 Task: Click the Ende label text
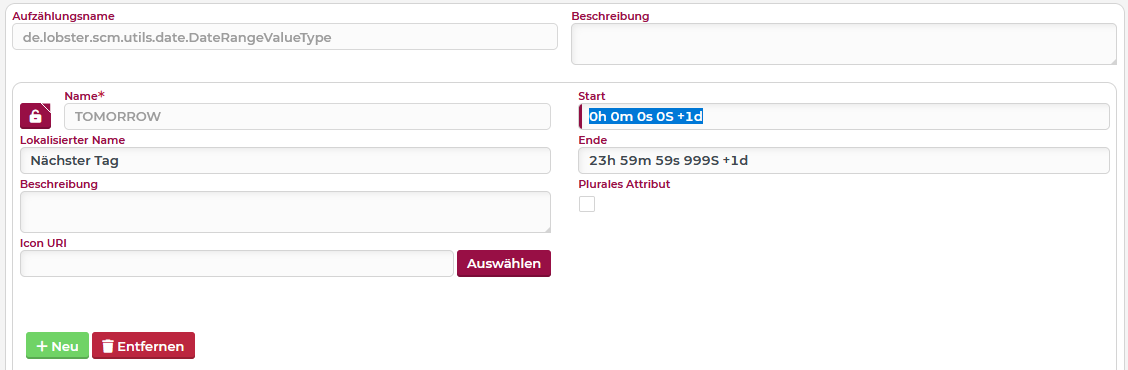pos(593,140)
